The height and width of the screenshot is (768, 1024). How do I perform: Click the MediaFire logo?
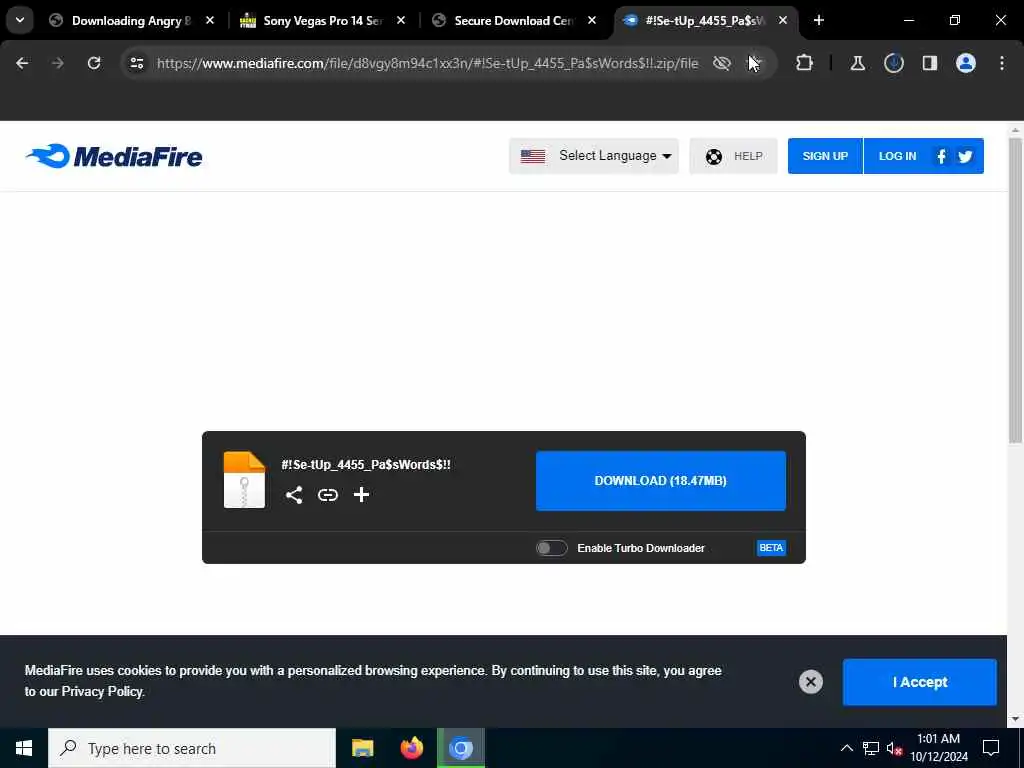pyautogui.click(x=114, y=156)
